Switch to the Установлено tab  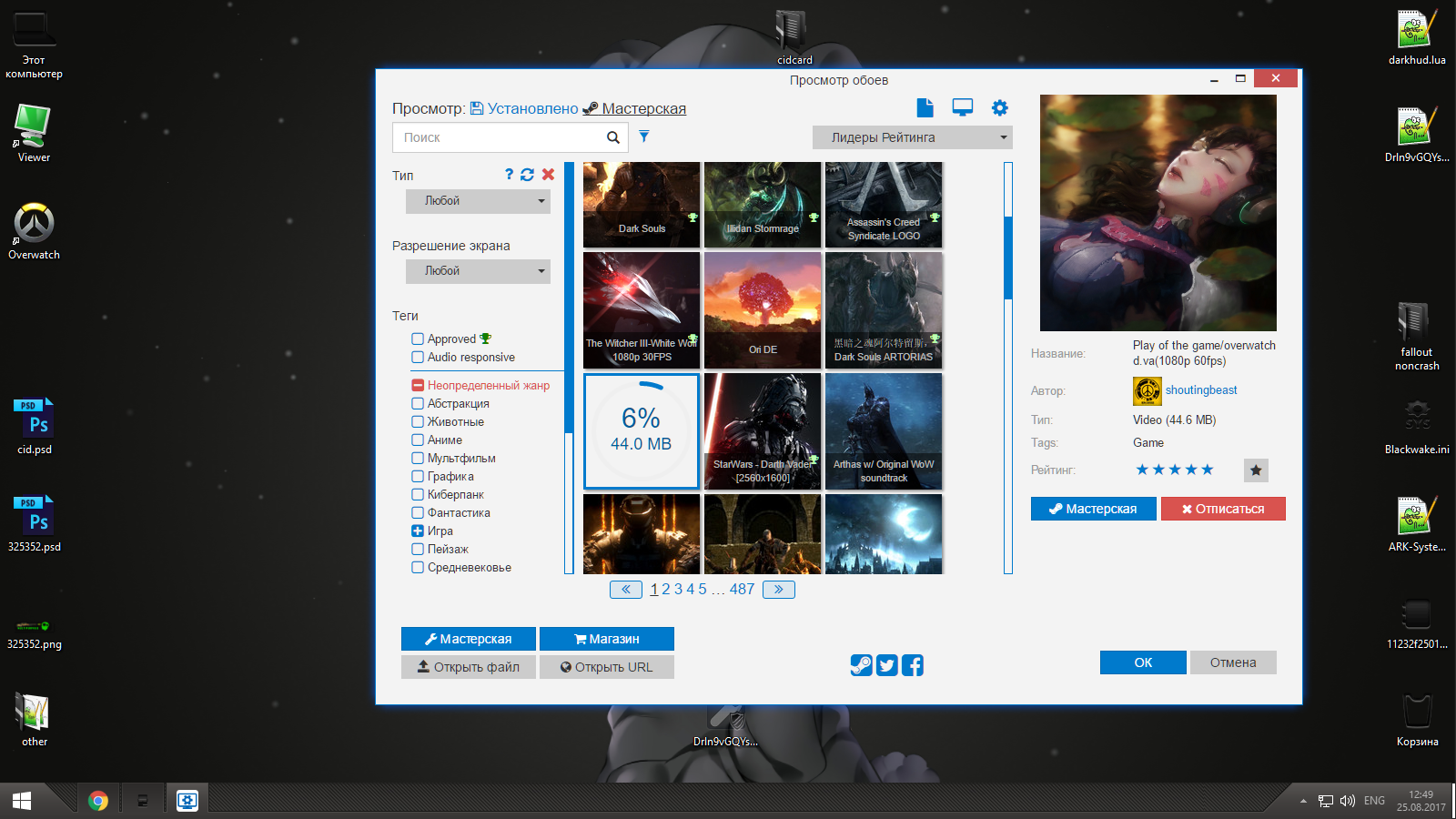coord(531,109)
